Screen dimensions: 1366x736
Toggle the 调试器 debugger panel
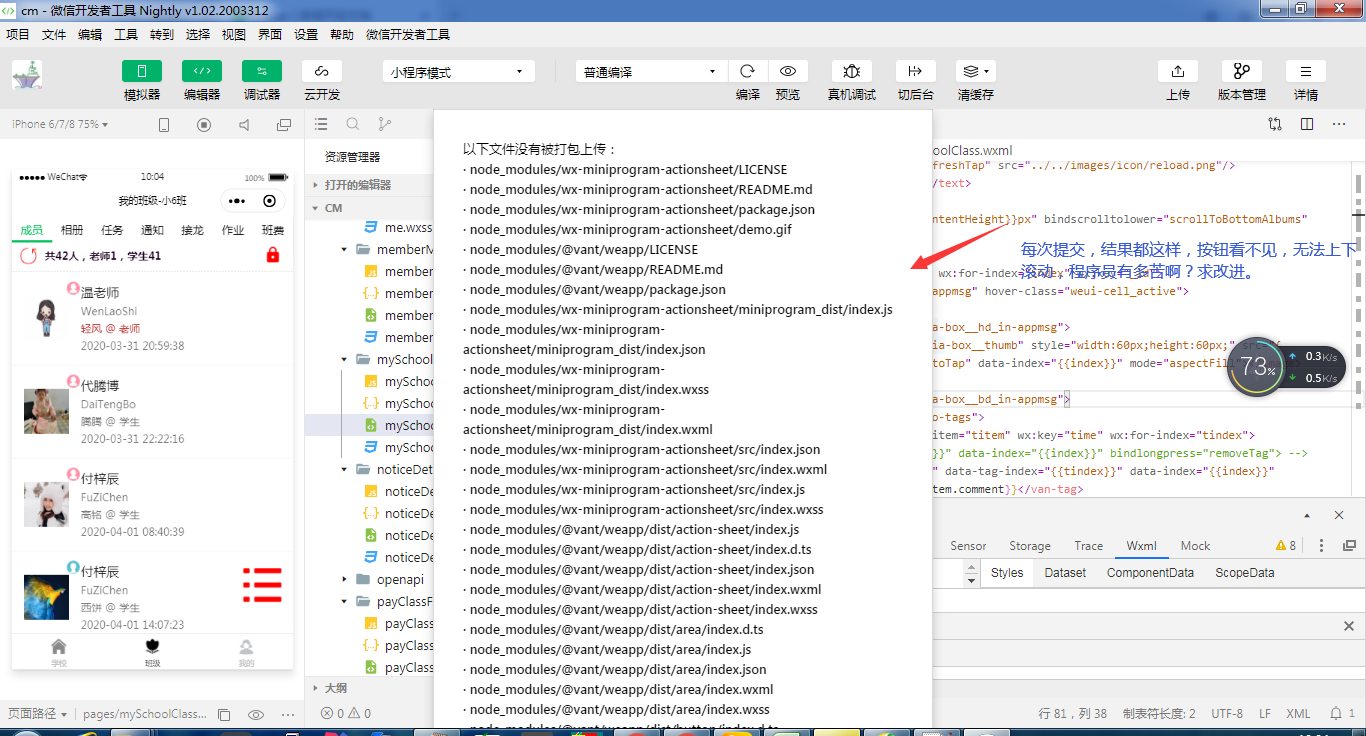click(262, 71)
